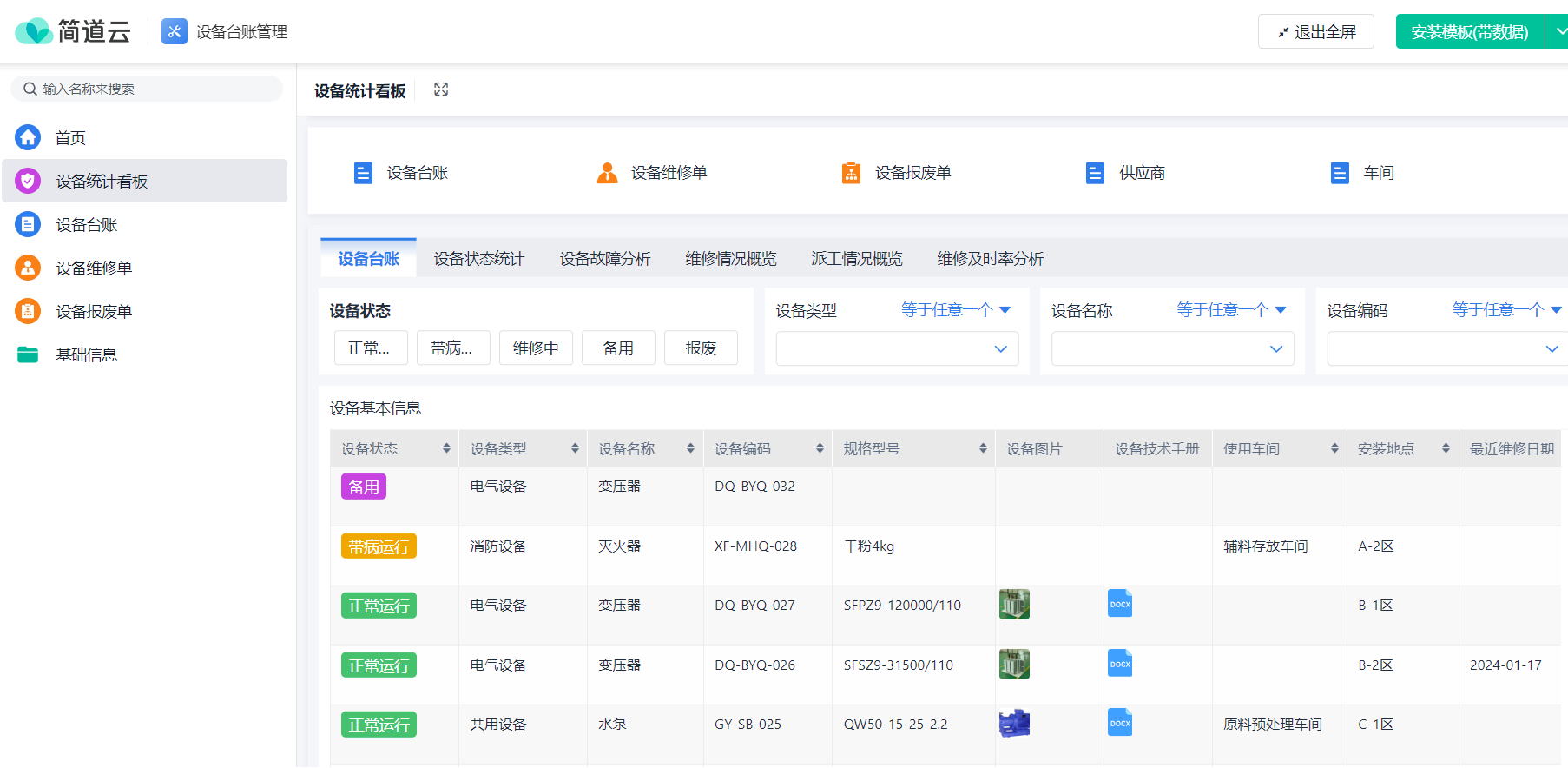The image size is (1568, 768).
Task: Open 设备报废单 shortcut link in top card
Action: 913,173
